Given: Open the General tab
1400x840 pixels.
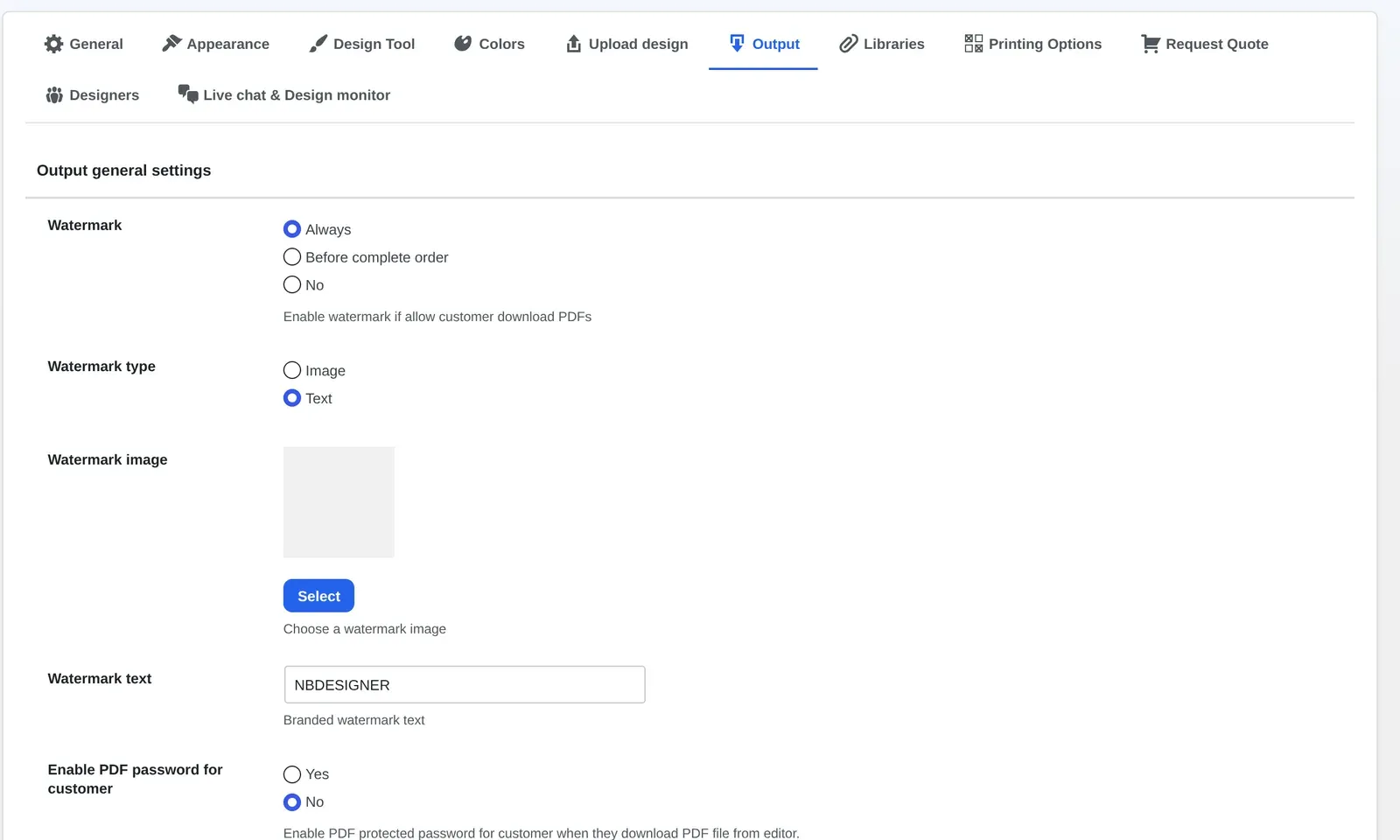Looking at the screenshot, I should [84, 44].
